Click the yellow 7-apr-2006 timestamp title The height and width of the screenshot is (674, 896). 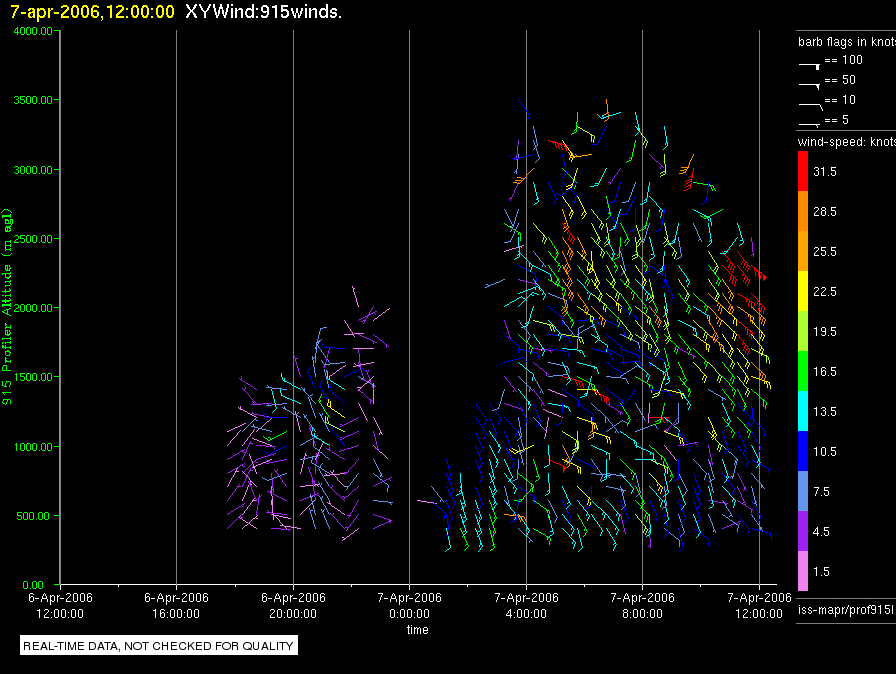(x=92, y=12)
